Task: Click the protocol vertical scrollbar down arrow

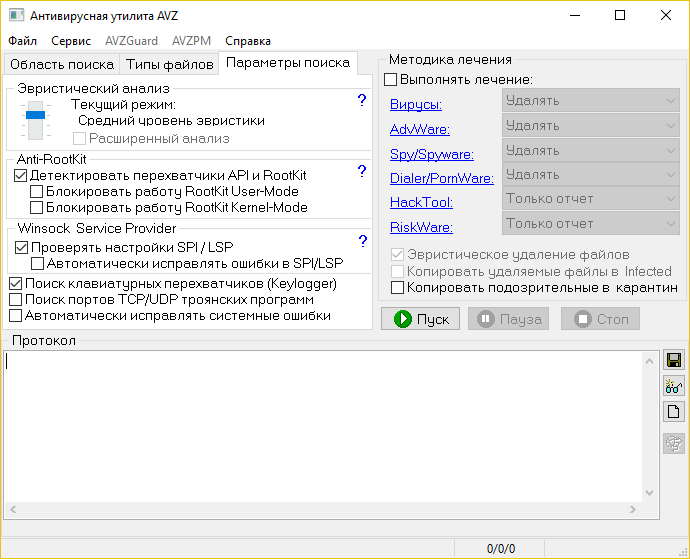Action: click(x=650, y=493)
